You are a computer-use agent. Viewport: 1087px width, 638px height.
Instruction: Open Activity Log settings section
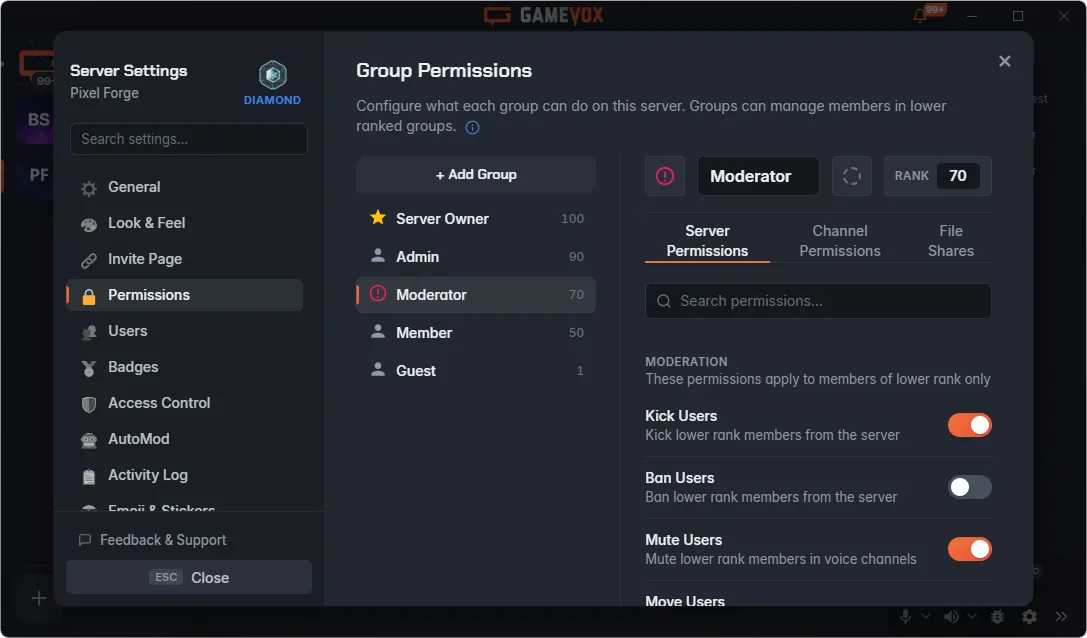pyautogui.click(x=184, y=476)
